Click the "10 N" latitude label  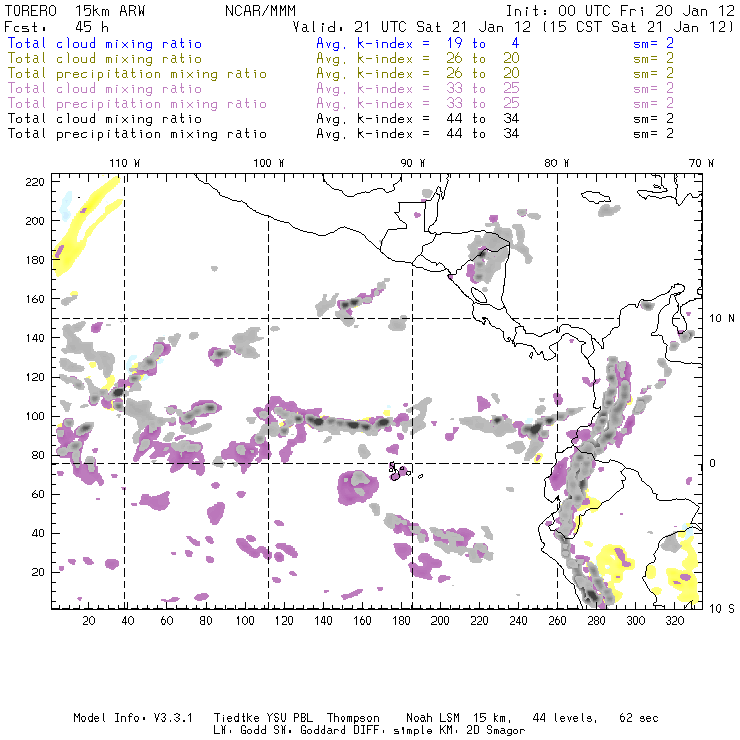pos(722,319)
